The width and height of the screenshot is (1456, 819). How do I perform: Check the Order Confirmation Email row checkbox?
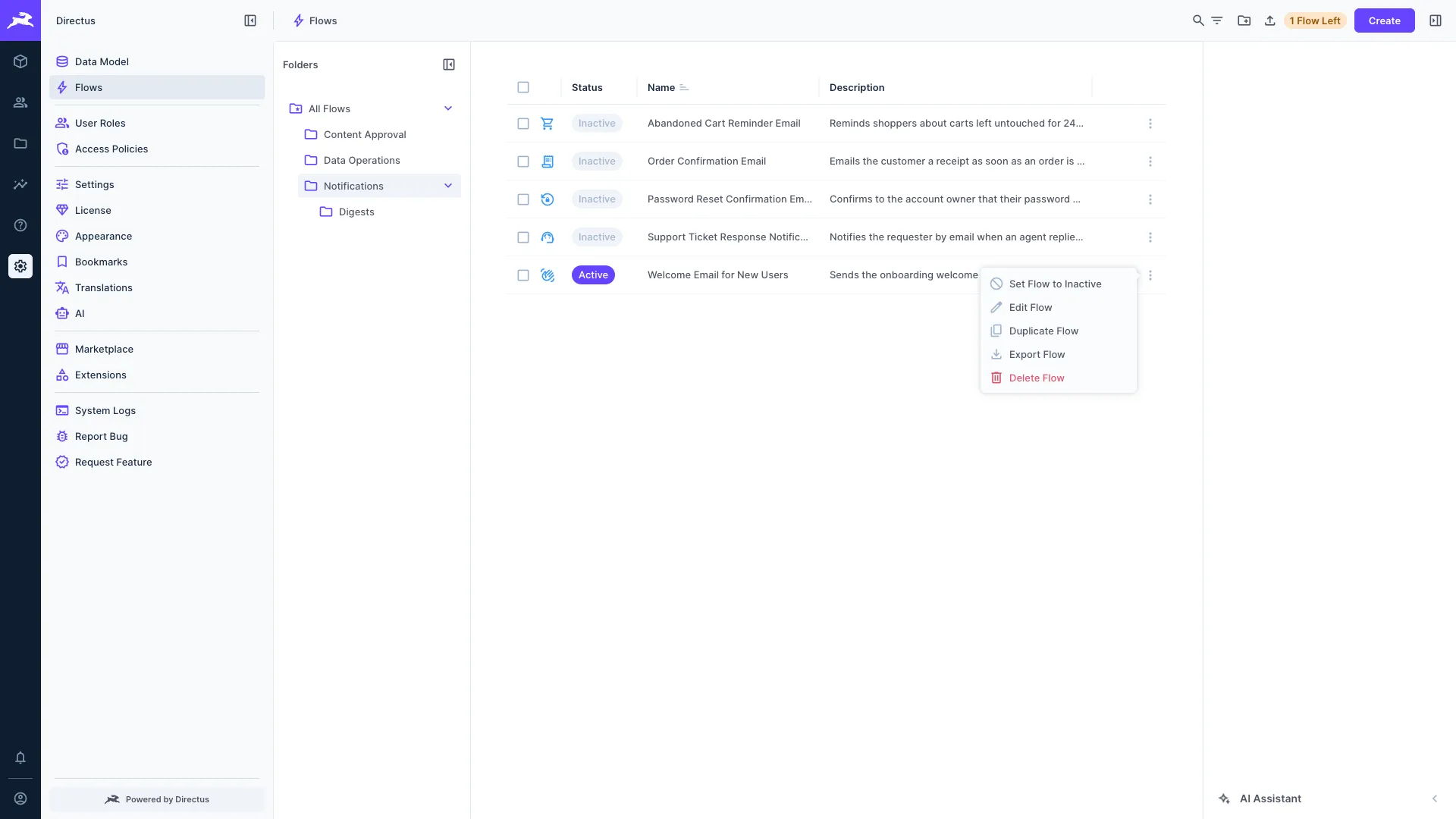pos(523,162)
